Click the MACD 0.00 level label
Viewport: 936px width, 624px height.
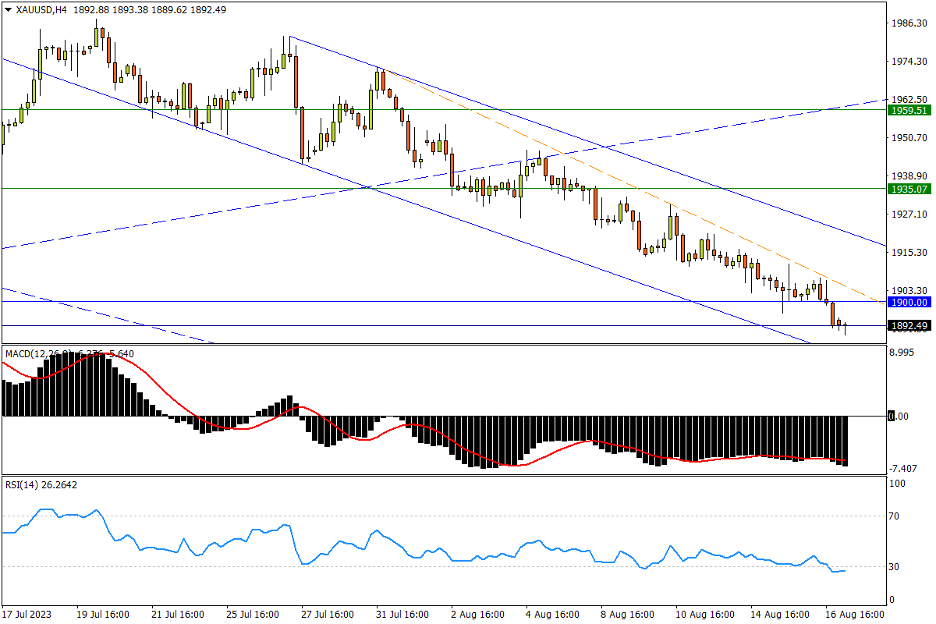(900, 416)
